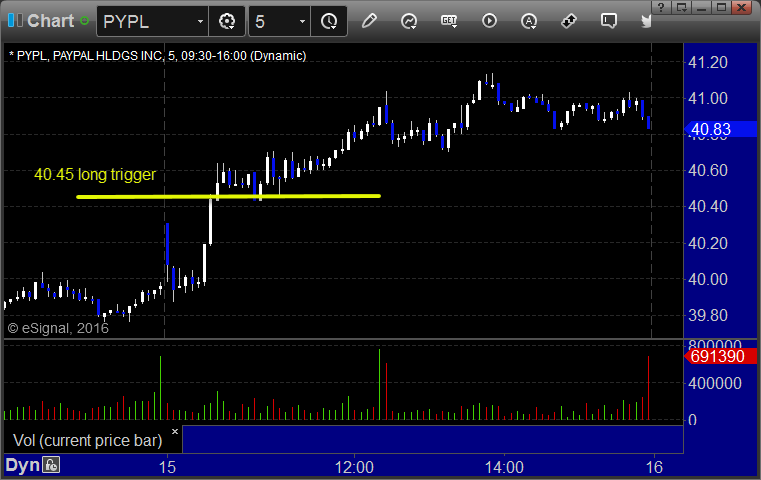Toggle the green window link circle
This screenshot has width=761, height=480.
[84, 21]
